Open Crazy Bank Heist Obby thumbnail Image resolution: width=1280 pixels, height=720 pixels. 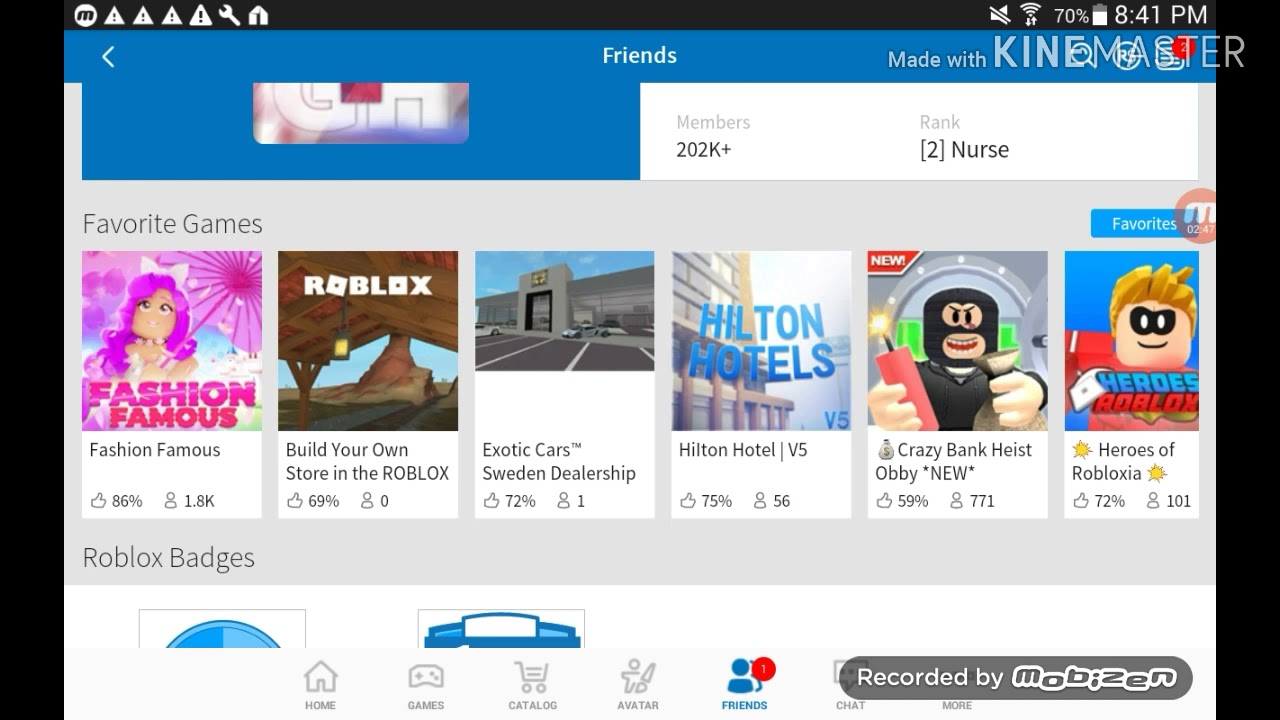[x=958, y=341]
